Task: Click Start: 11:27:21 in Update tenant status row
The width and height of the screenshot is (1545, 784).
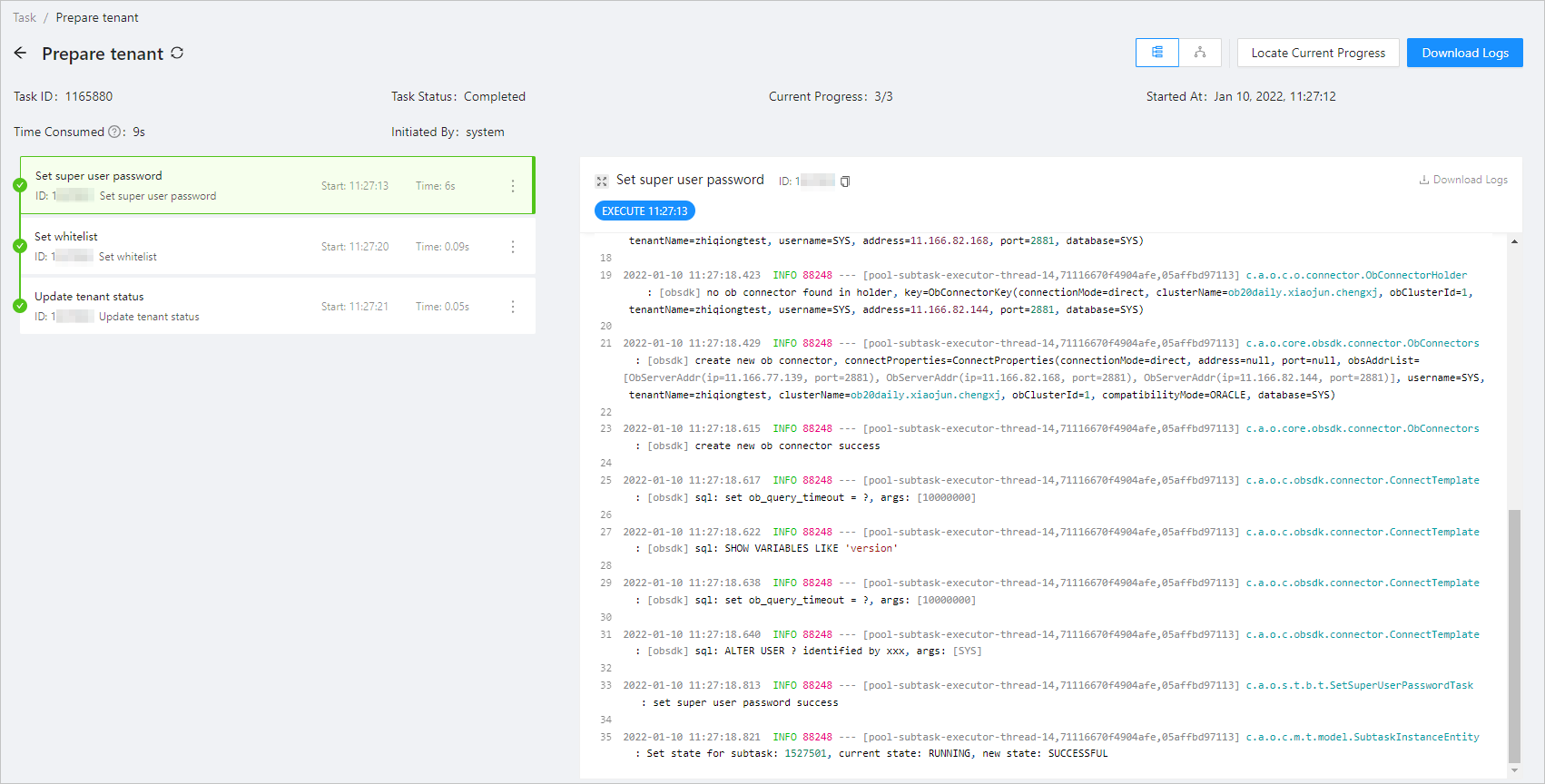Action: [355, 307]
